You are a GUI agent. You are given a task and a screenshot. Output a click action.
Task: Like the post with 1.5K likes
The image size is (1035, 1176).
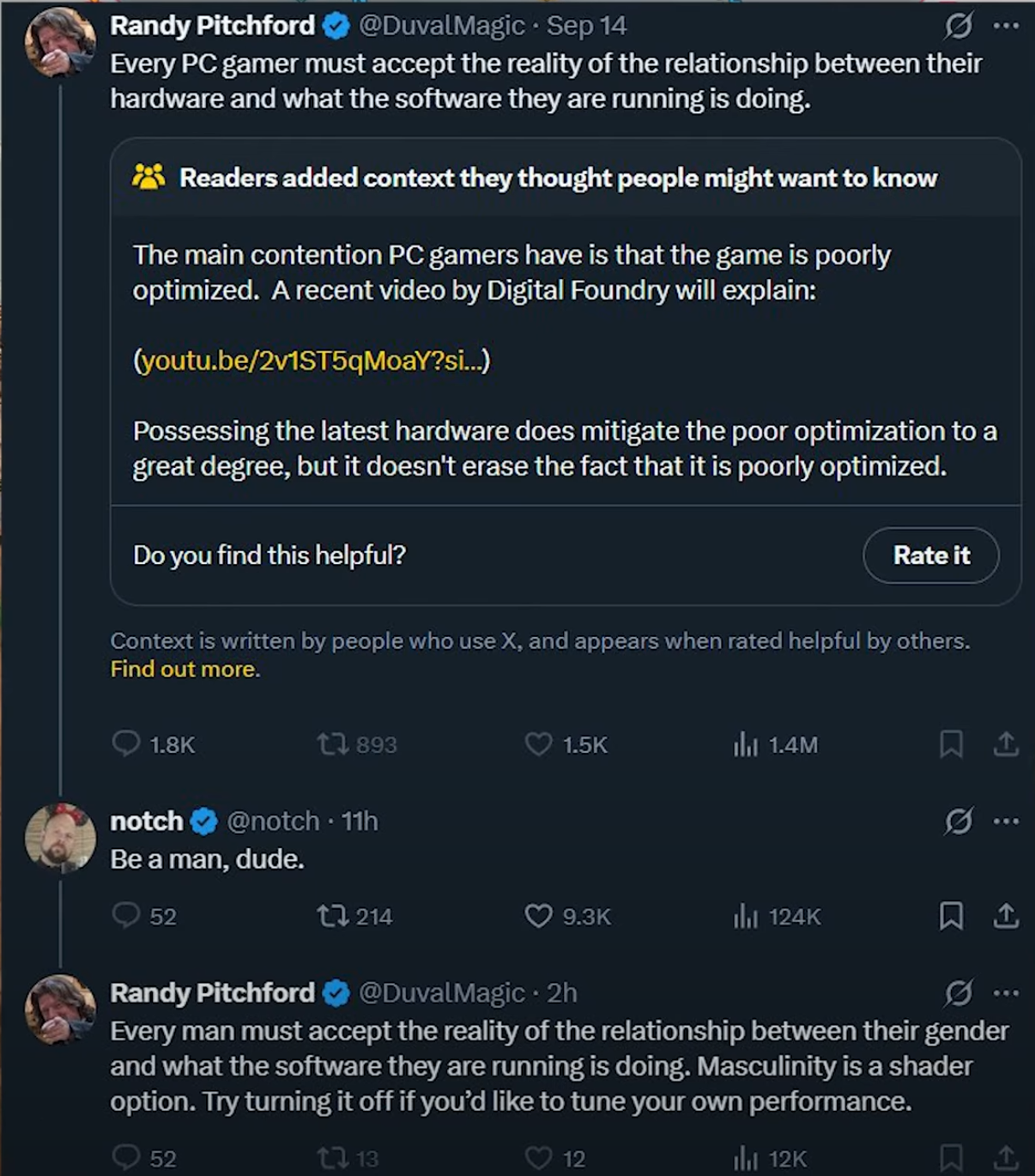(538, 743)
